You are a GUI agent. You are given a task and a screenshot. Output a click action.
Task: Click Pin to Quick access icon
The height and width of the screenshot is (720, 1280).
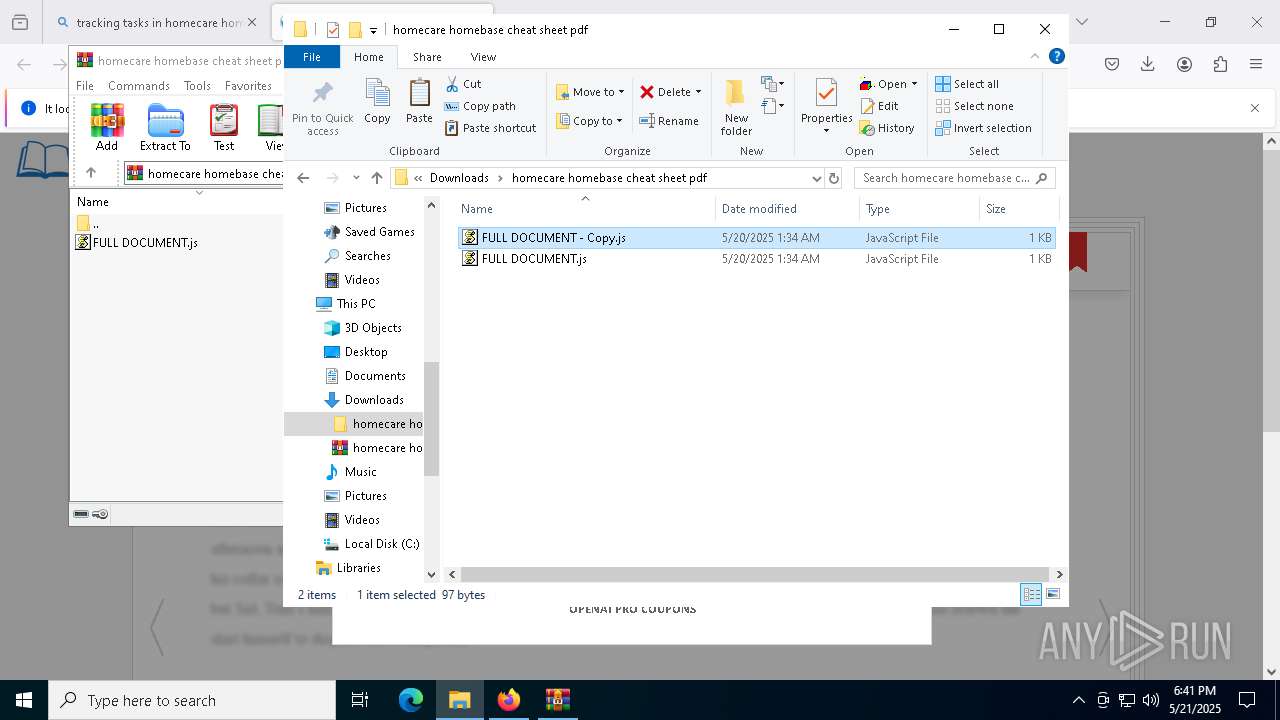point(322,108)
